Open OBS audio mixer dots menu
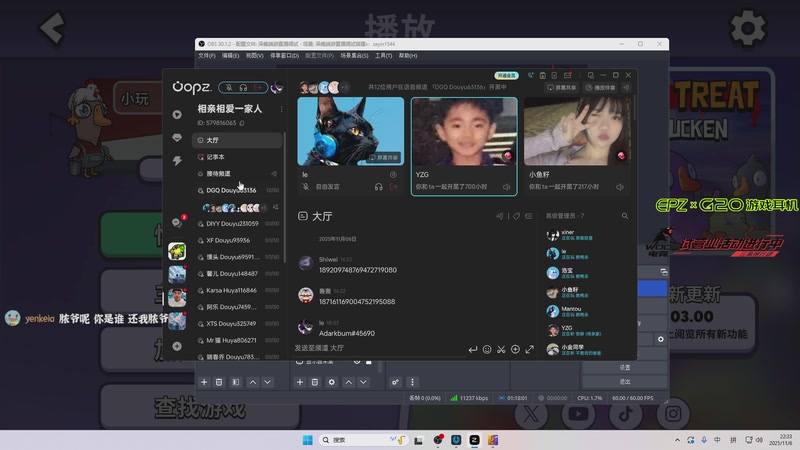The image size is (800, 450). (x=412, y=382)
